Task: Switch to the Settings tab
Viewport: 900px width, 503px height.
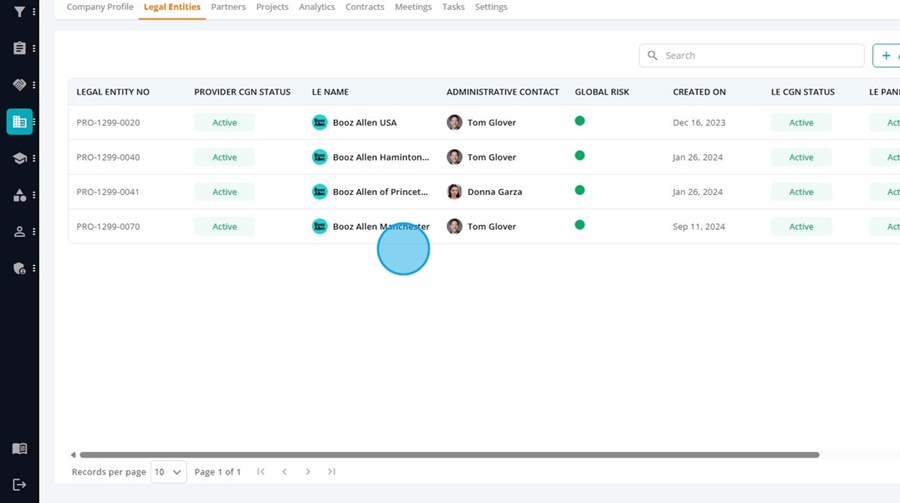Action: [491, 7]
